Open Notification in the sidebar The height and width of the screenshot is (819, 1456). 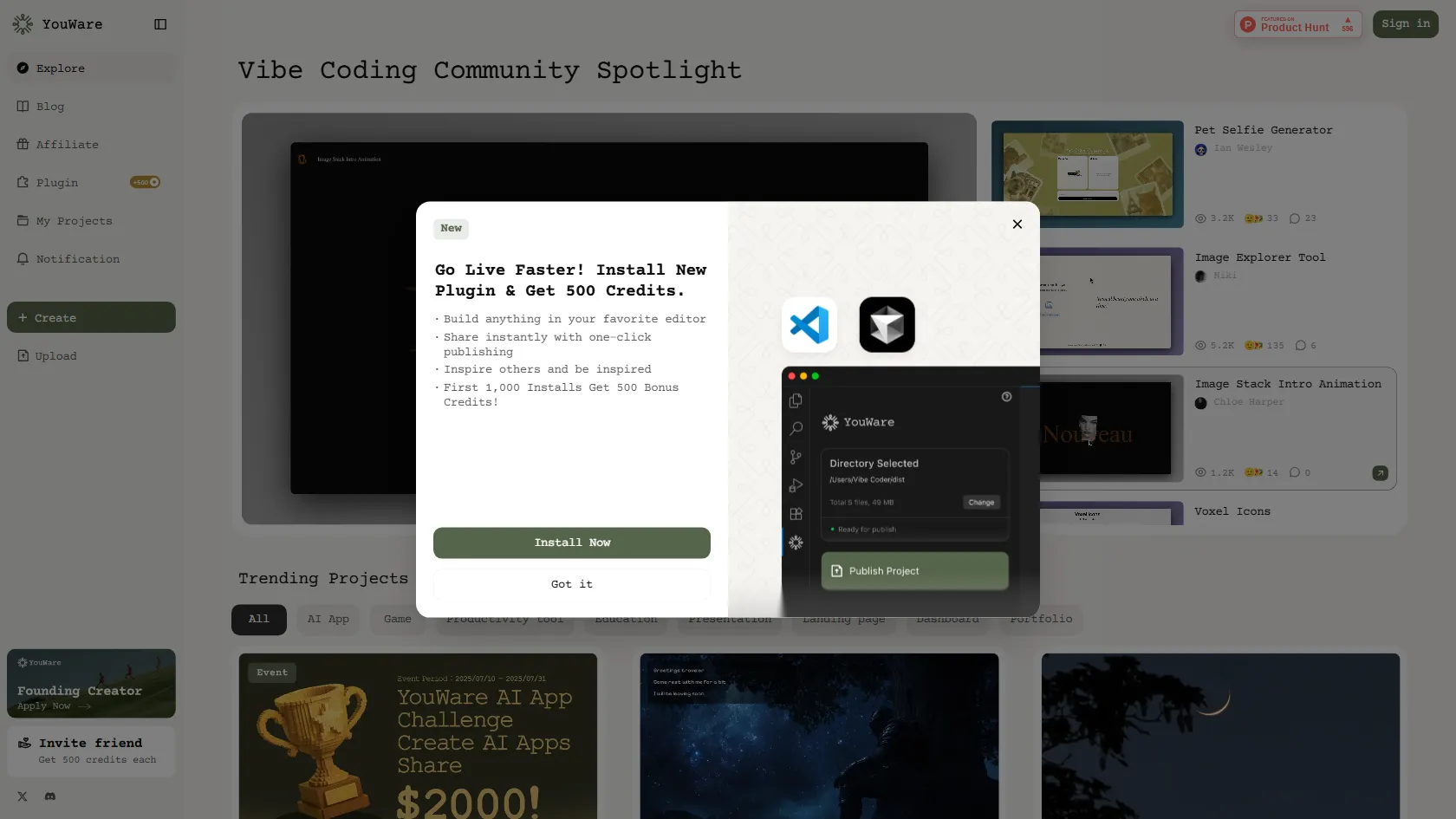point(91,259)
